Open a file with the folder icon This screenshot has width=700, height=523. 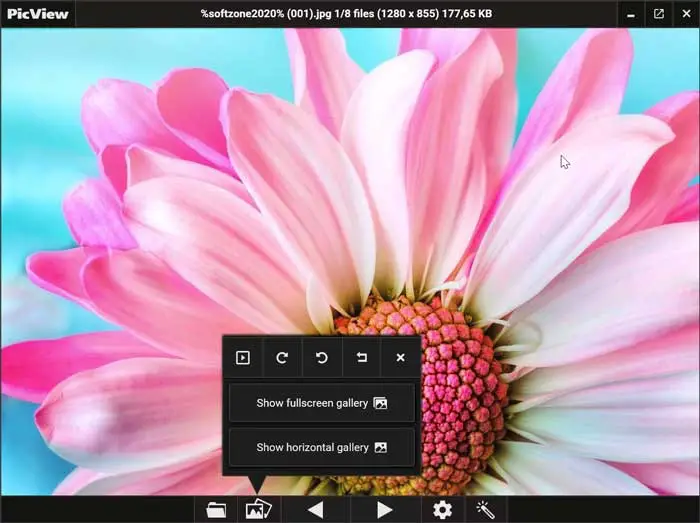(216, 510)
